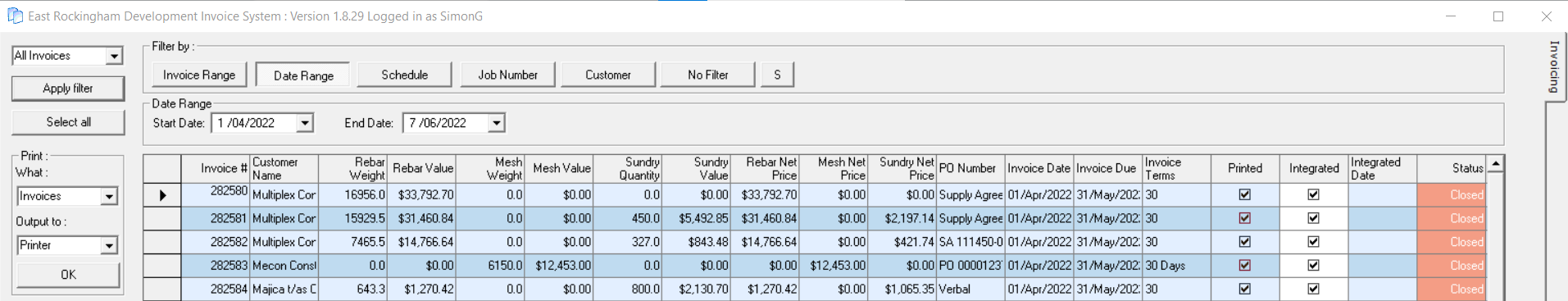The width and height of the screenshot is (1568, 301).
Task: Click the Sundry Quantity column header
Action: tap(628, 168)
